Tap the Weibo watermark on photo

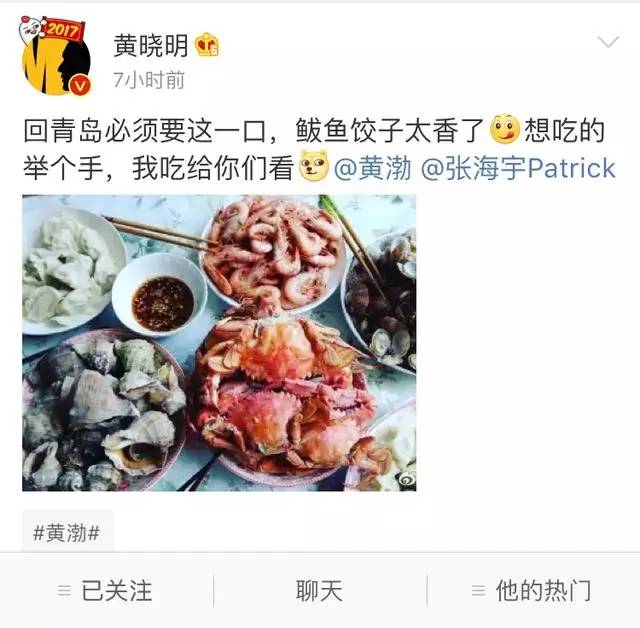point(405,479)
